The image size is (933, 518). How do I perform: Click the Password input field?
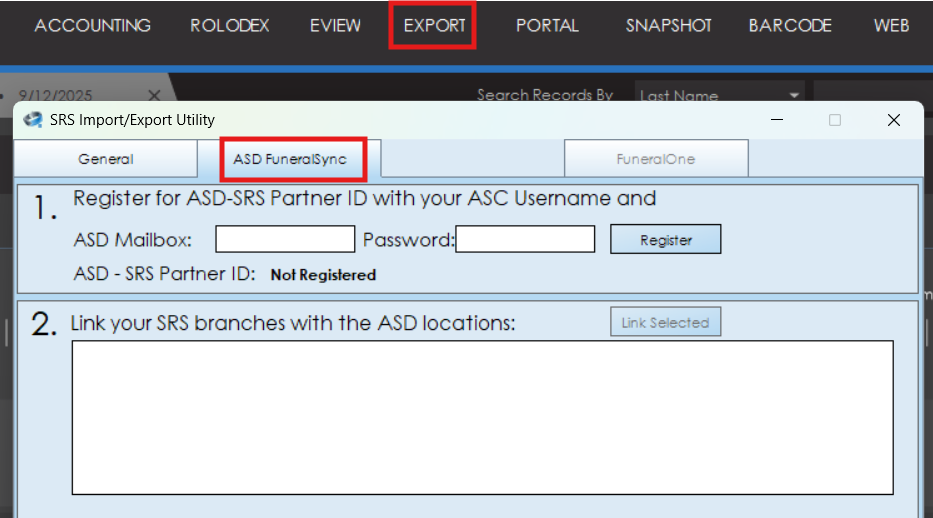(x=525, y=239)
